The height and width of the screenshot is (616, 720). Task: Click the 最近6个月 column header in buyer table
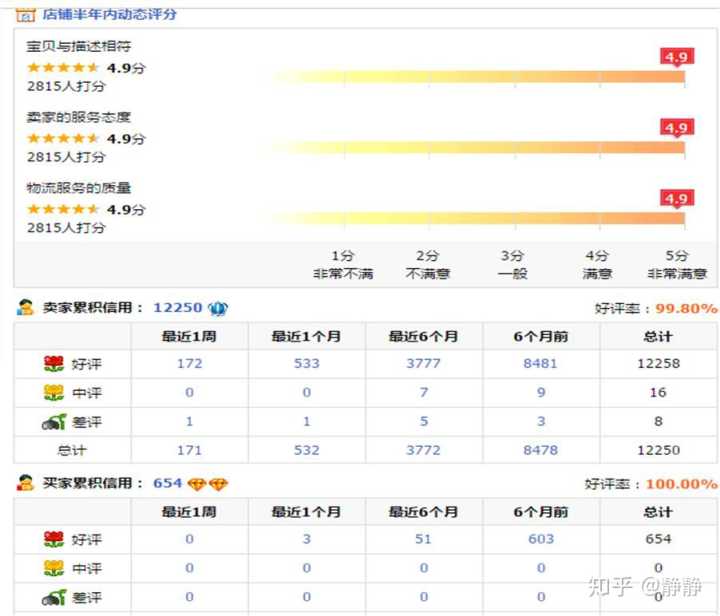click(x=423, y=512)
